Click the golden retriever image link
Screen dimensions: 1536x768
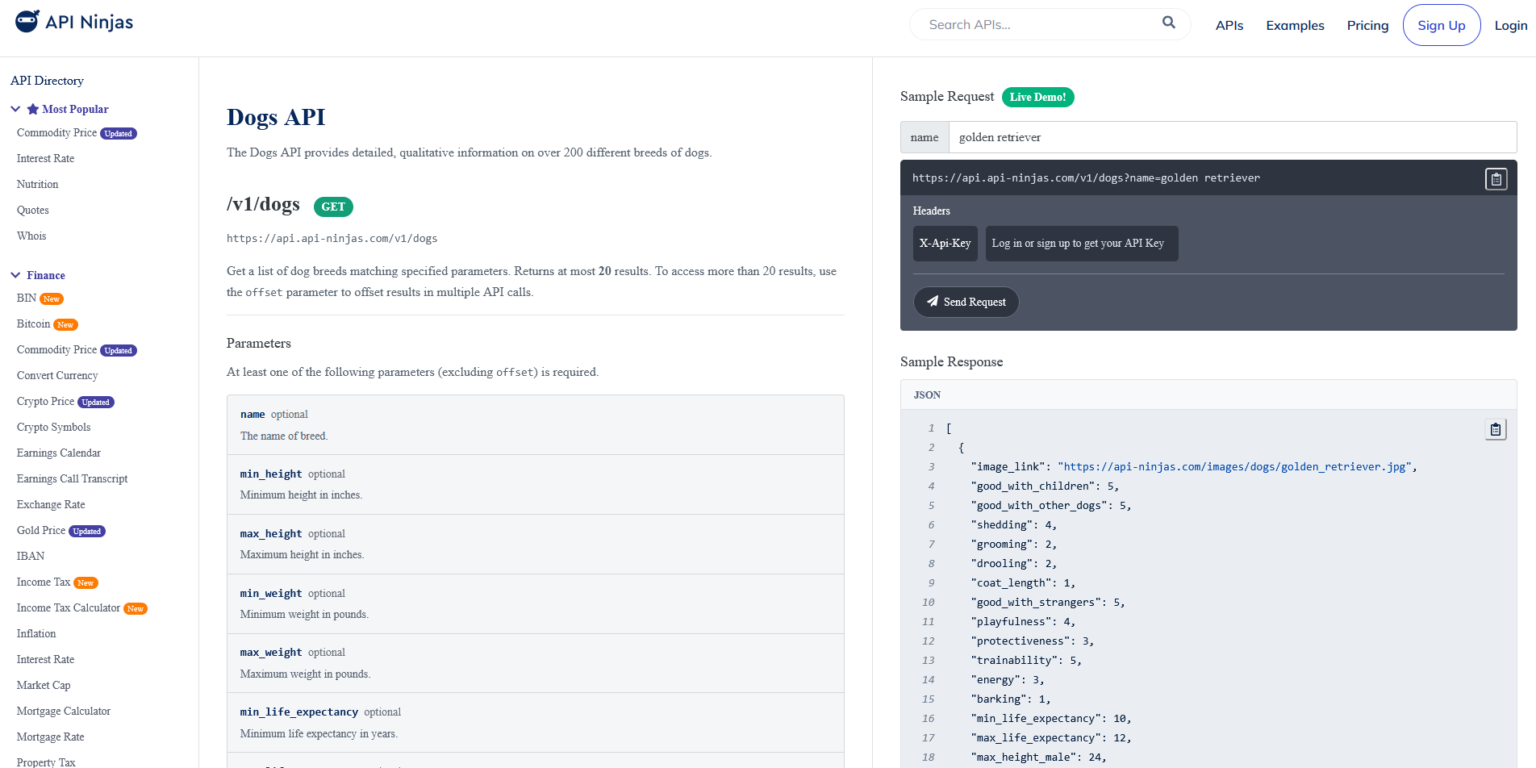pyautogui.click(x=1238, y=467)
